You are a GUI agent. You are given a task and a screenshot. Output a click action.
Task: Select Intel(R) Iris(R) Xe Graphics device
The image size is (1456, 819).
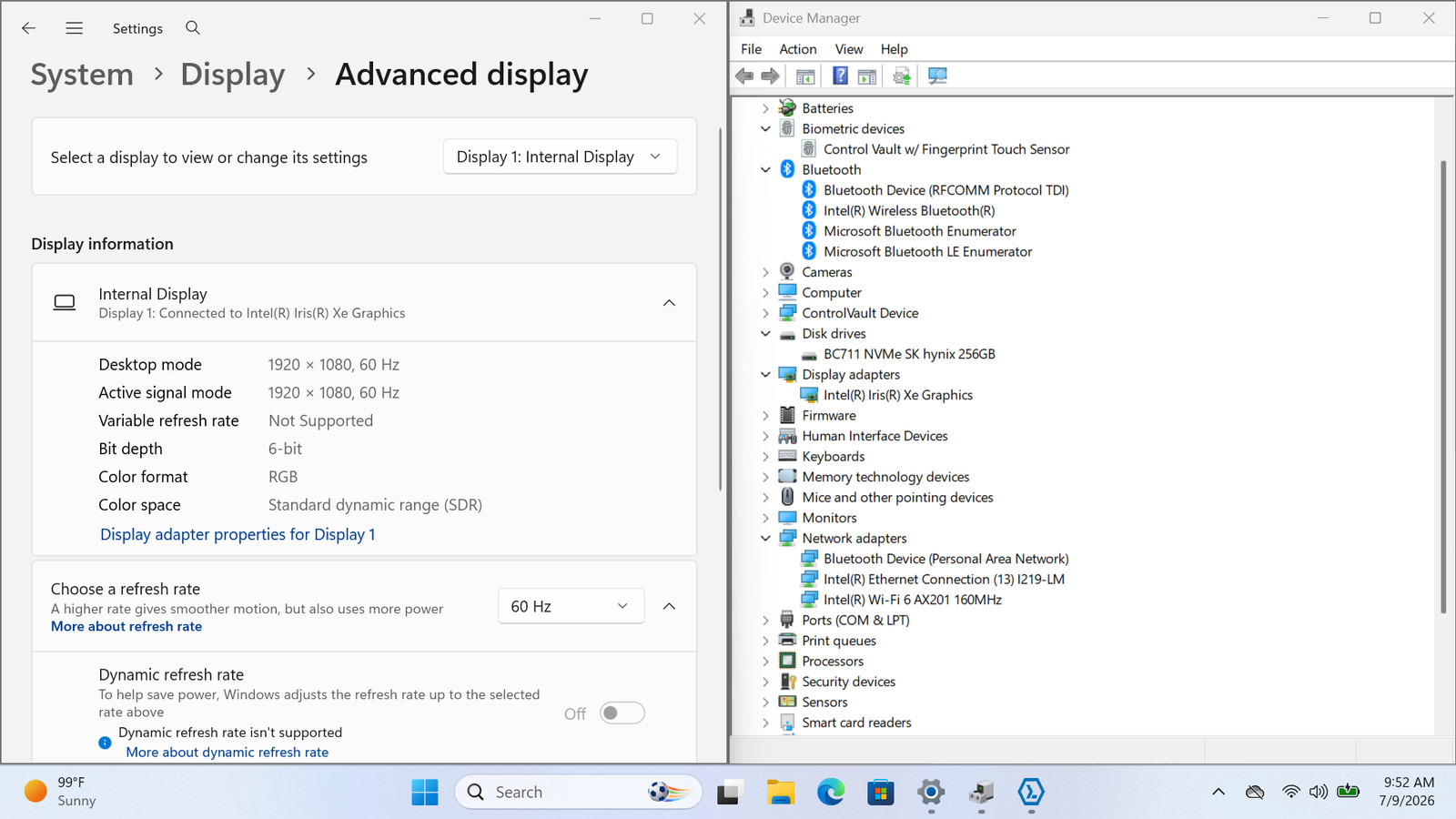pyautogui.click(x=898, y=395)
